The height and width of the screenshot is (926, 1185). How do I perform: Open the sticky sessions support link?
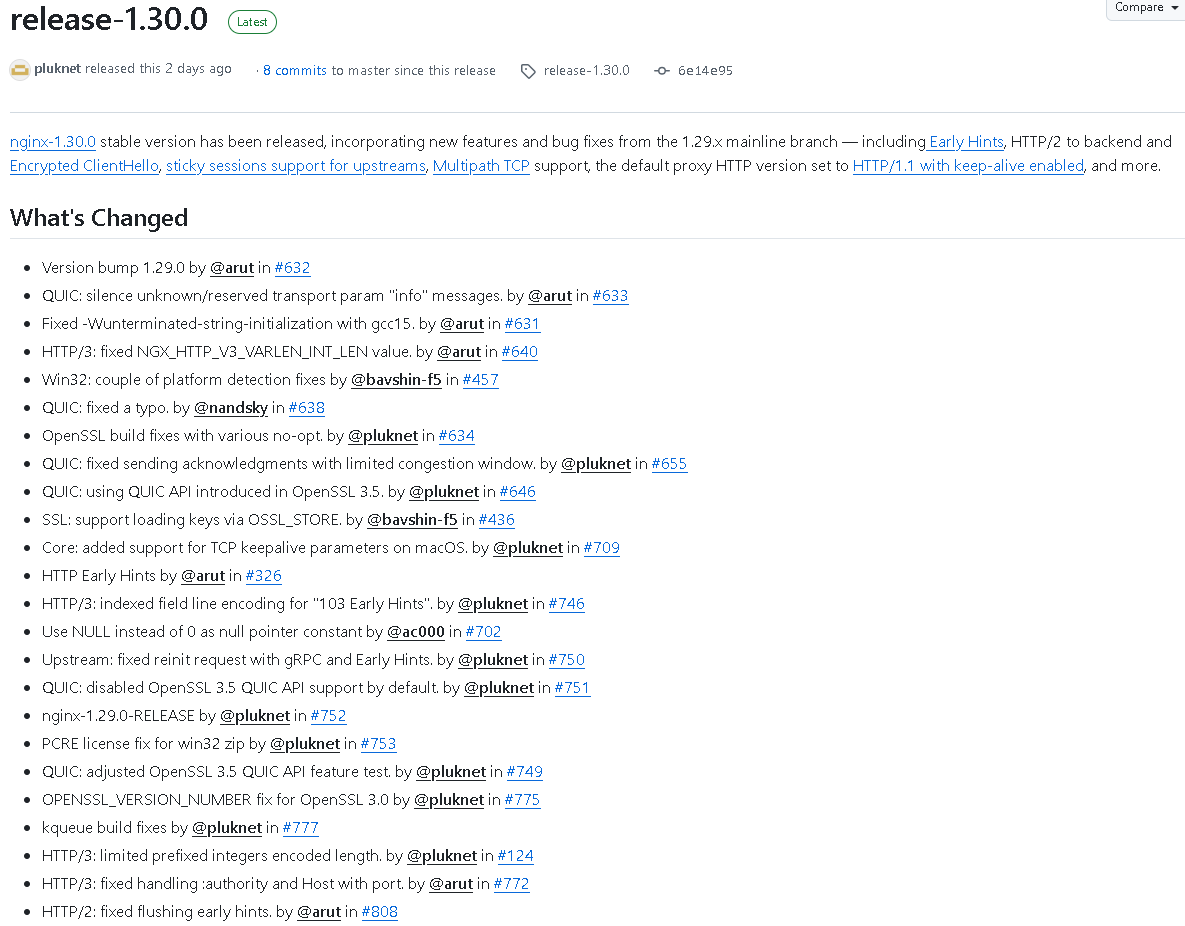295,165
